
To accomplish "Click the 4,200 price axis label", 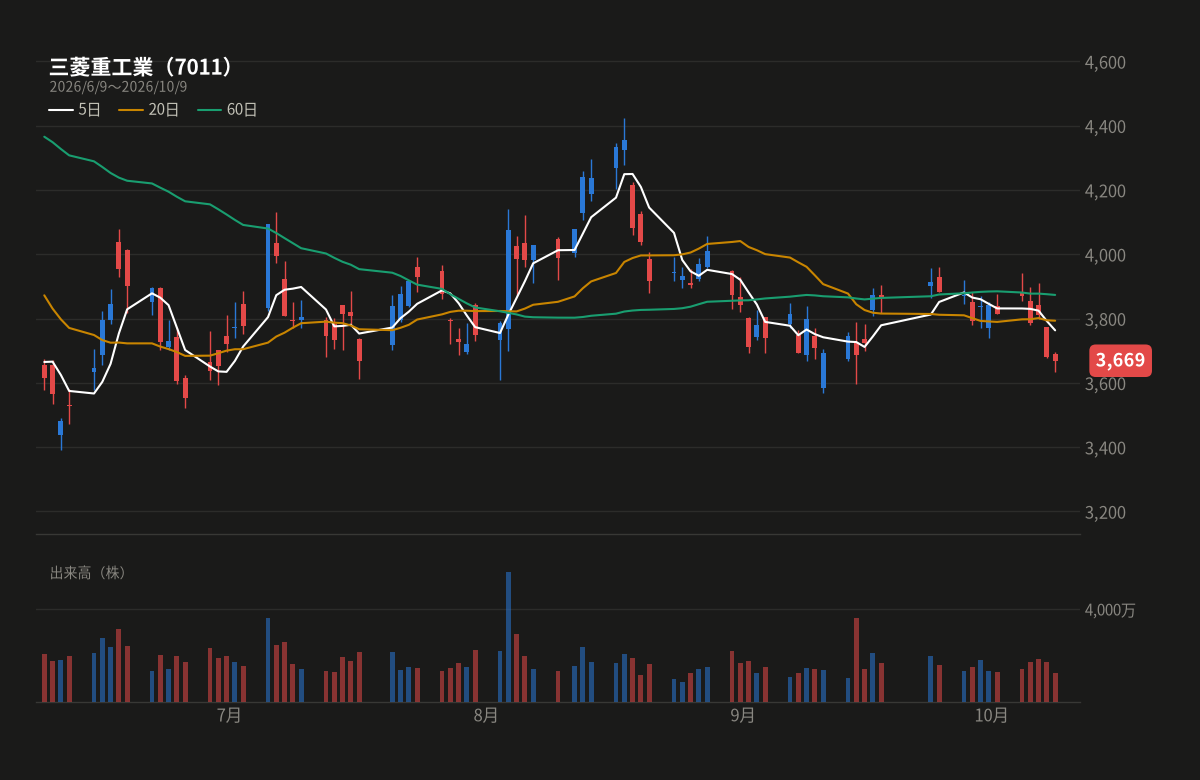I will click(x=1105, y=191).
